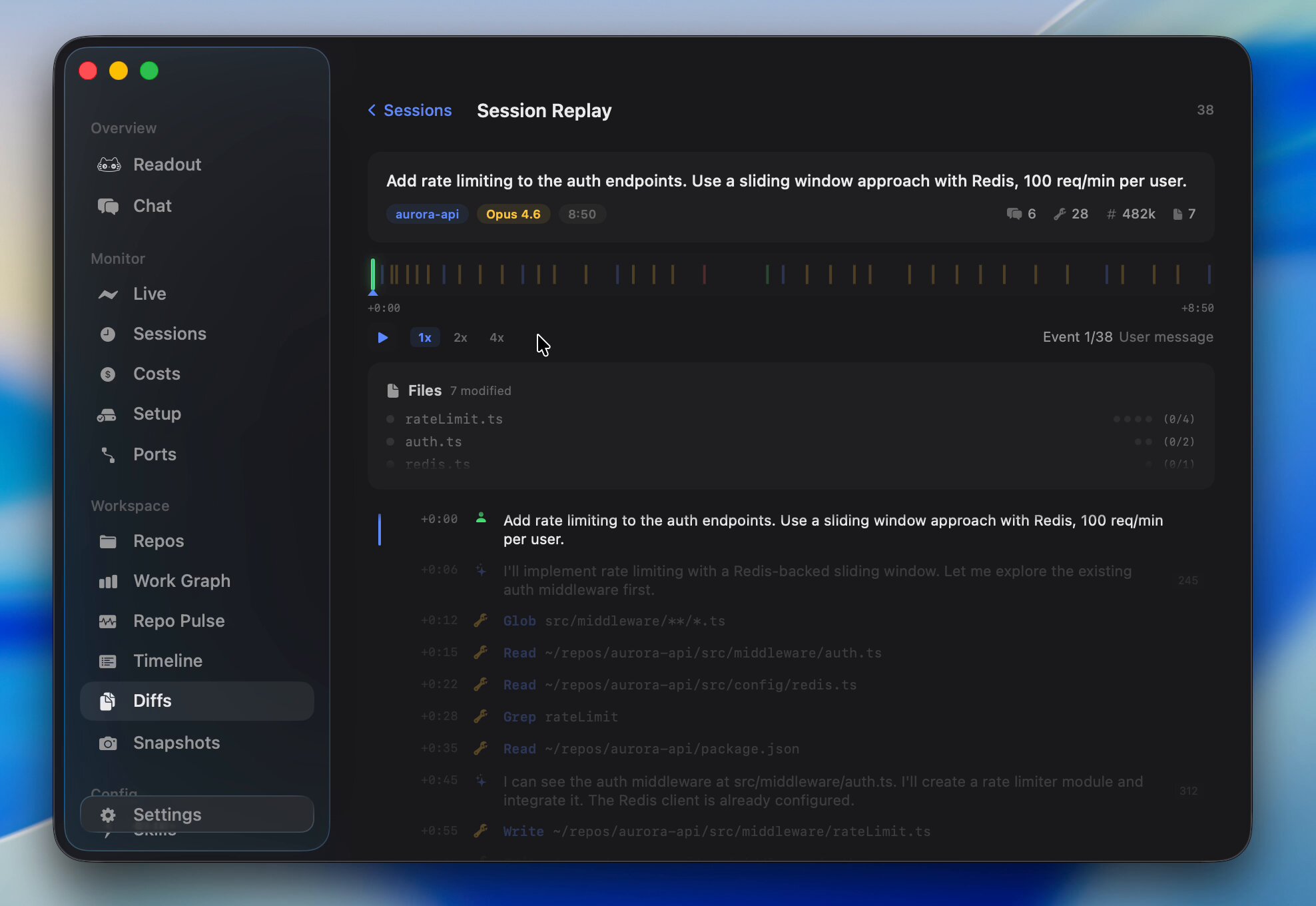This screenshot has height=906, width=1316.
Task: Click the Live wave icon
Action: pyautogui.click(x=109, y=294)
